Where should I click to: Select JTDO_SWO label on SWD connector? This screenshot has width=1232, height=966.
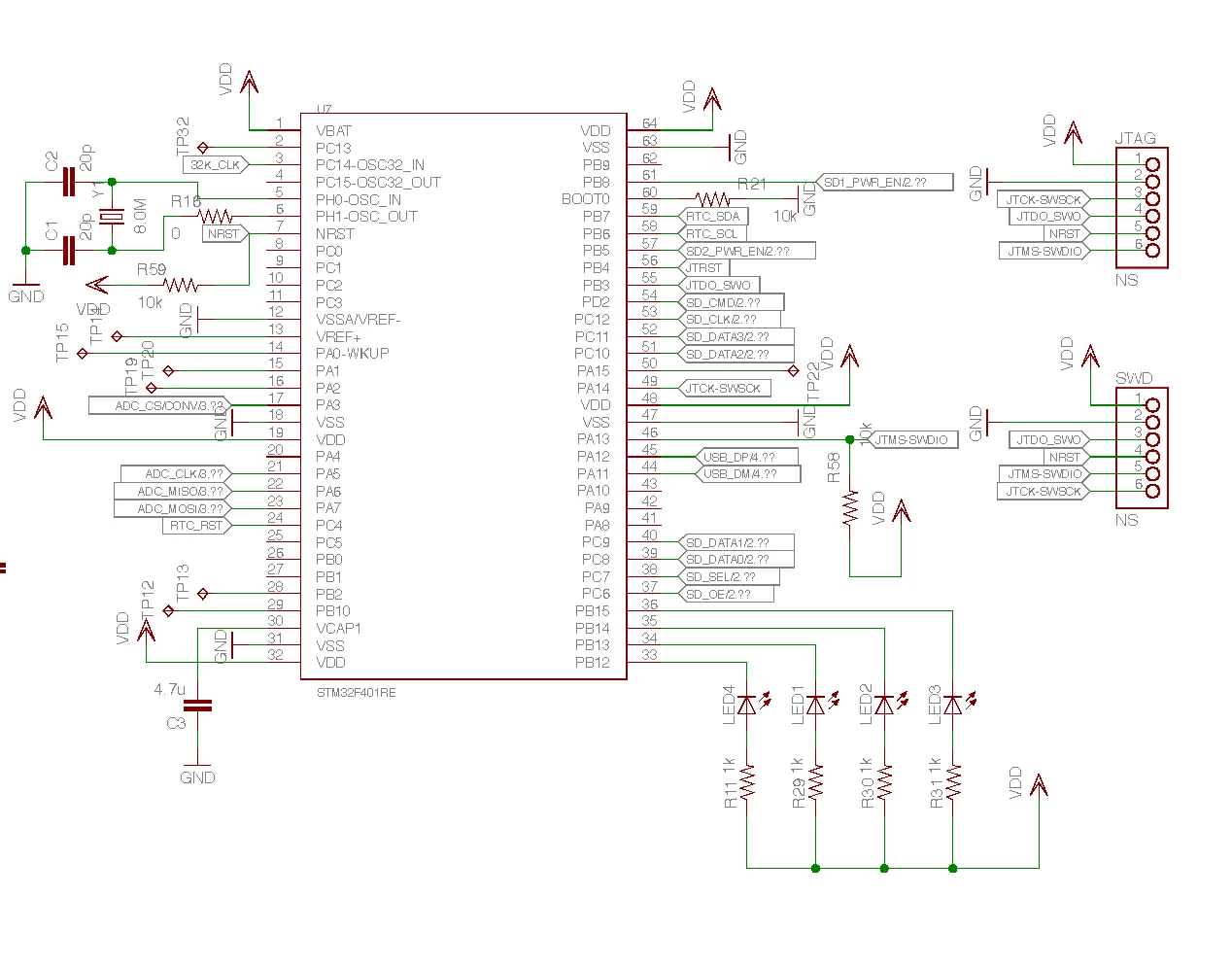(1050, 439)
